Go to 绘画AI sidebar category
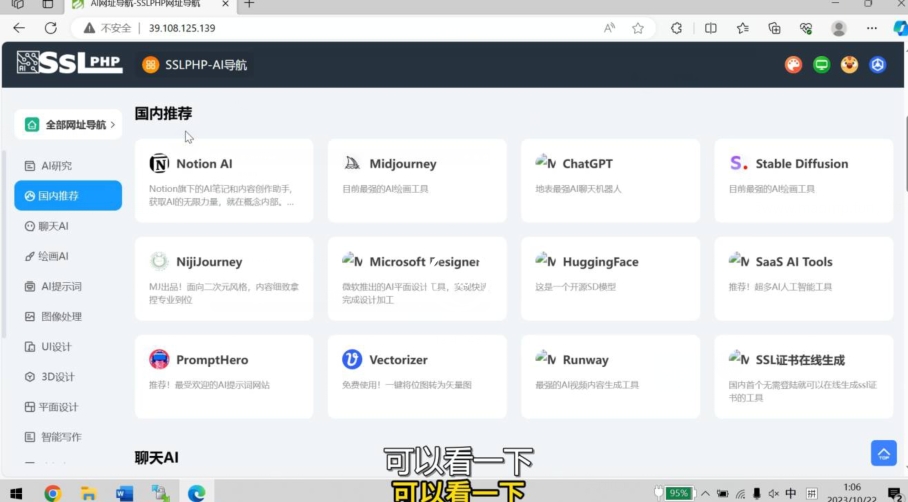Viewport: 908px width, 502px height. (x=54, y=257)
